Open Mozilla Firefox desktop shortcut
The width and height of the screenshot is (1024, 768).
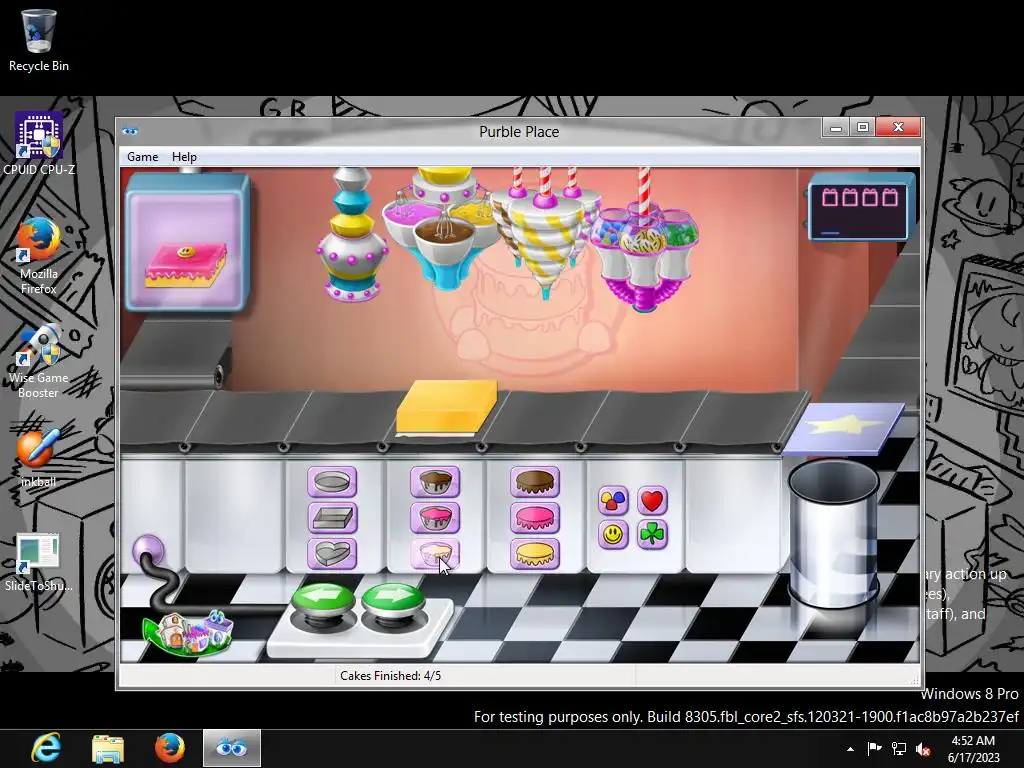pos(39,256)
